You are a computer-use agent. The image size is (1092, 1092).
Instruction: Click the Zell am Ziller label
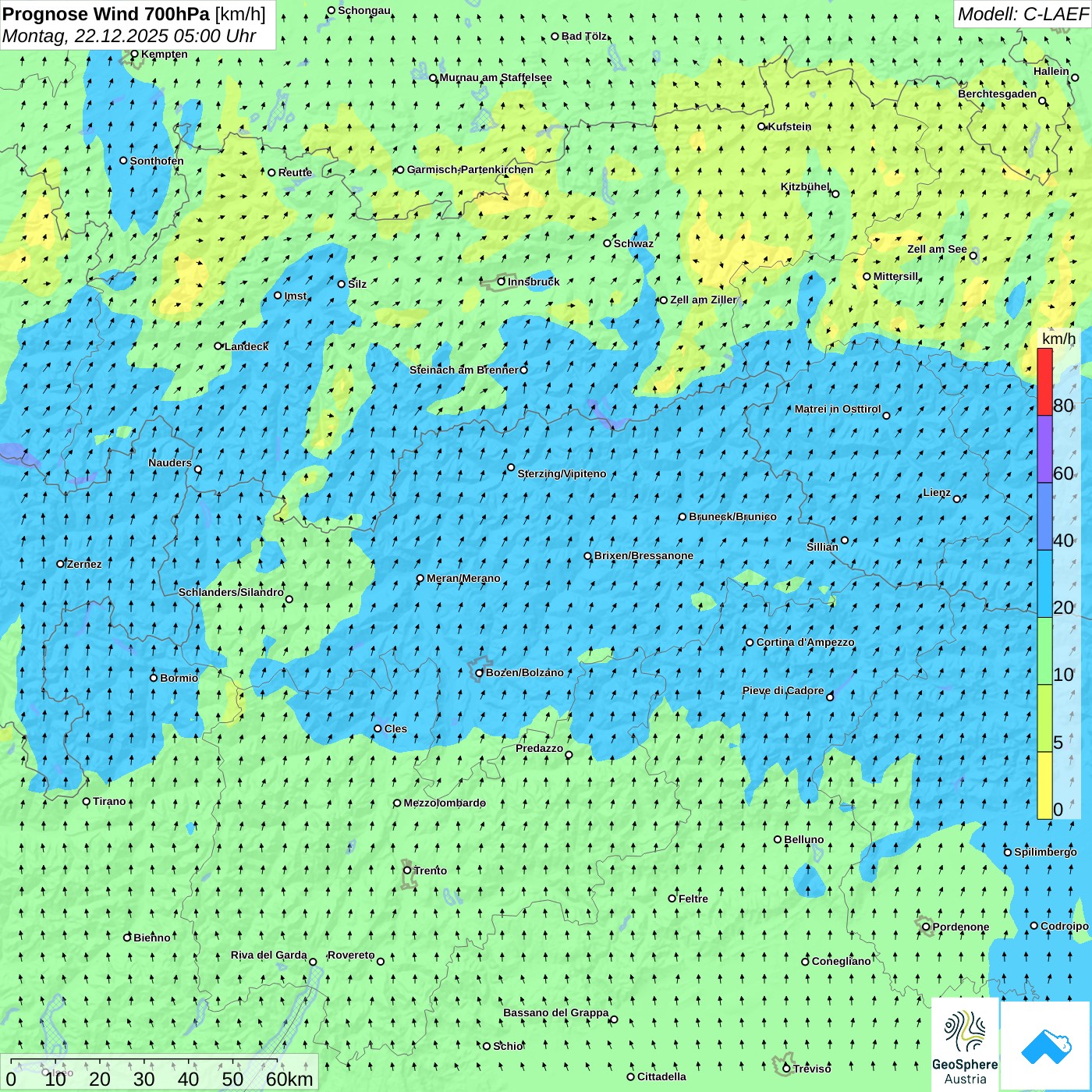pos(704,300)
